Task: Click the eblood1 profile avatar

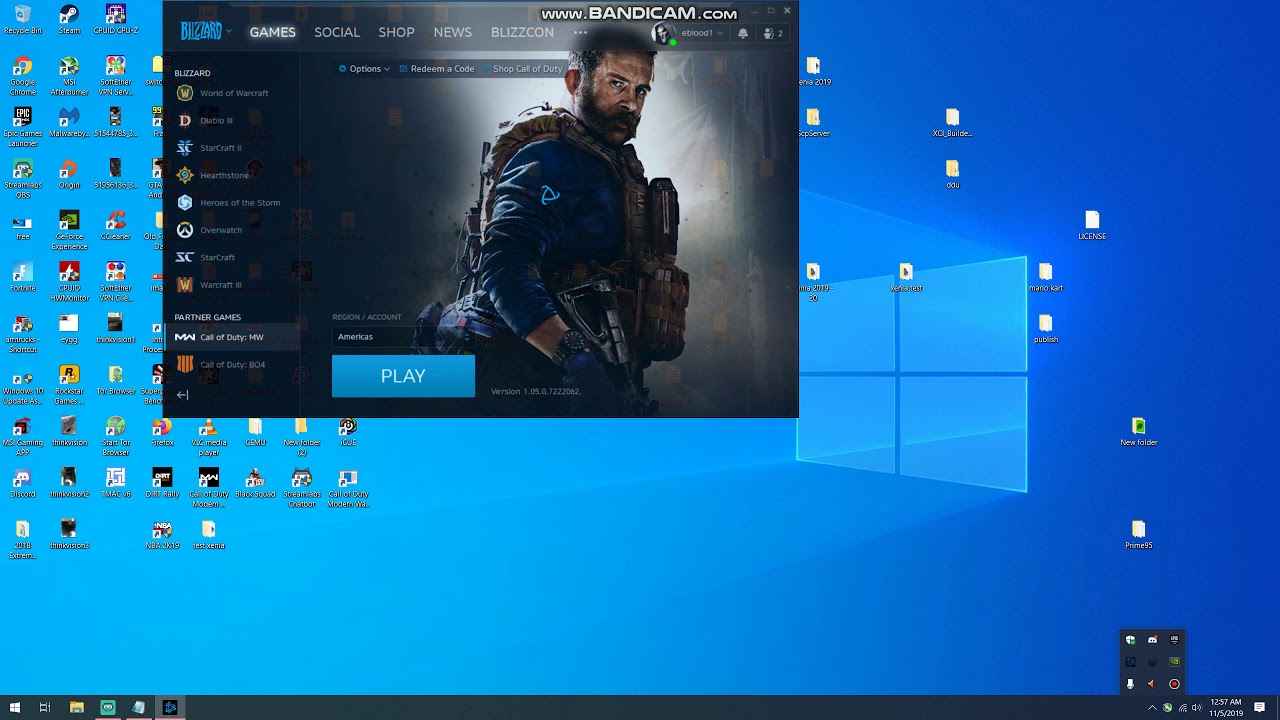Action: coord(662,33)
